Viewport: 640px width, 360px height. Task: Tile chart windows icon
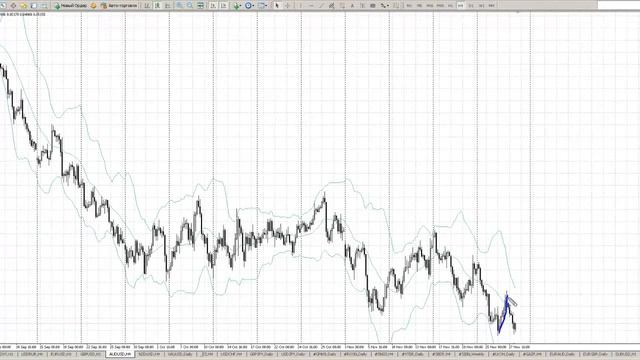[x=200, y=6]
